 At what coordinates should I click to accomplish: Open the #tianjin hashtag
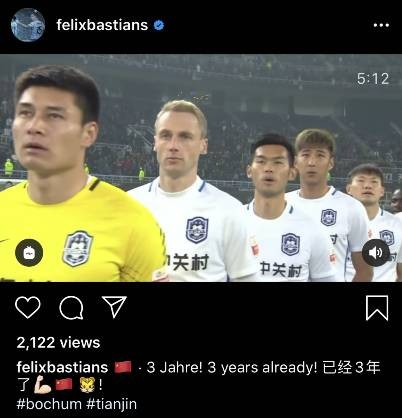click(112, 404)
